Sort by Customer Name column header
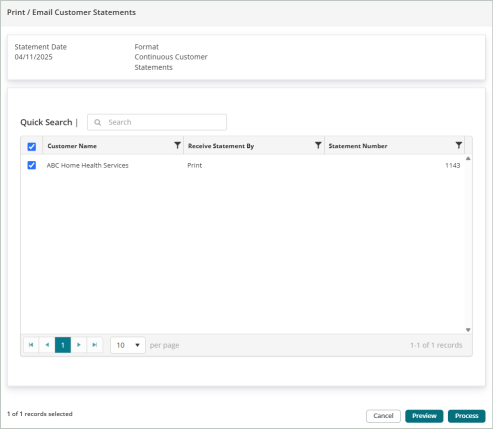493x429 pixels. (x=72, y=146)
